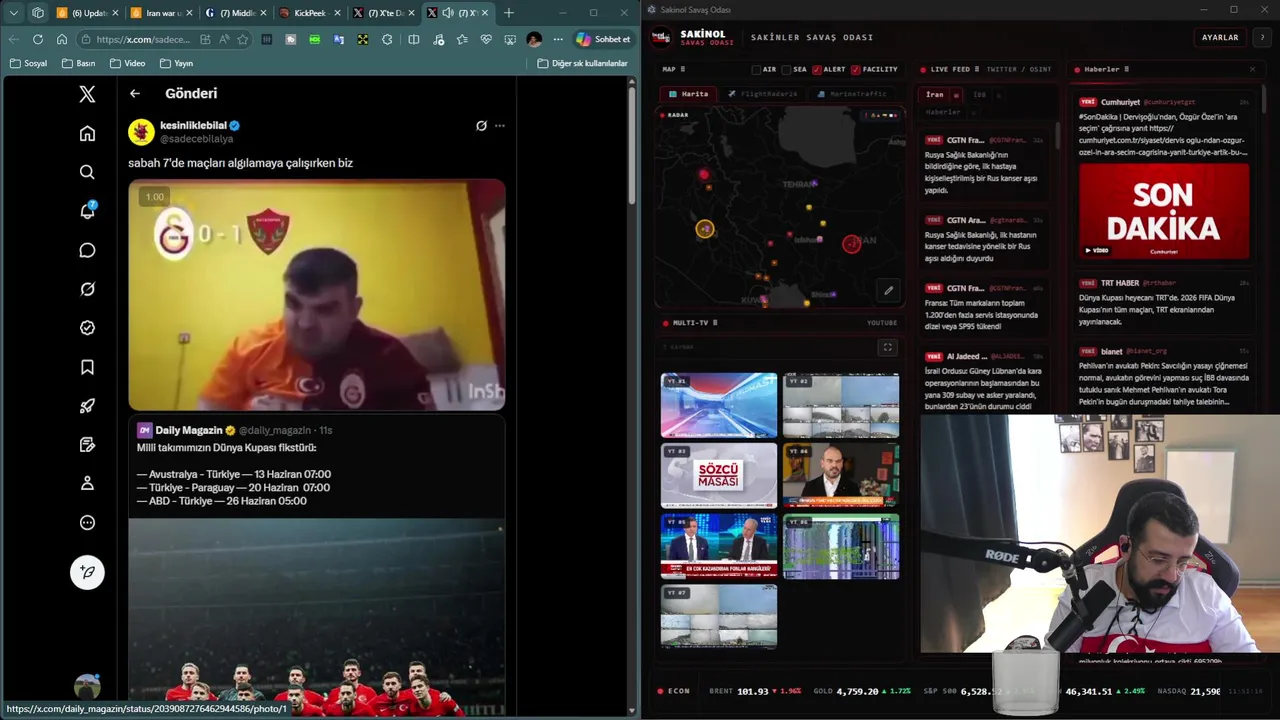
Task: Play the Son Dakika Cumhuriyet video
Action: [x=1164, y=211]
